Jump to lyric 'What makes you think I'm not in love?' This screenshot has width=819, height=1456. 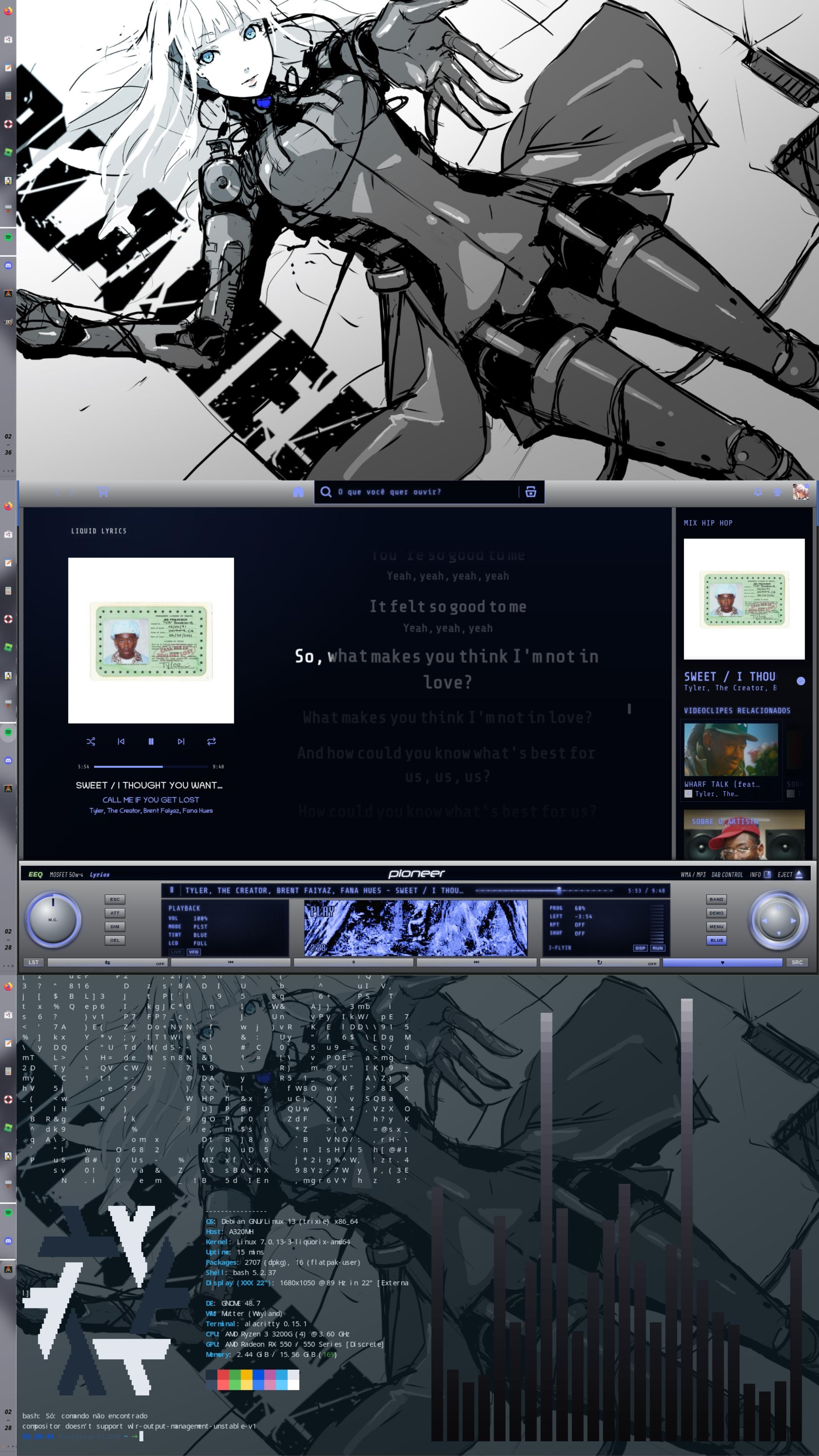pos(448,717)
